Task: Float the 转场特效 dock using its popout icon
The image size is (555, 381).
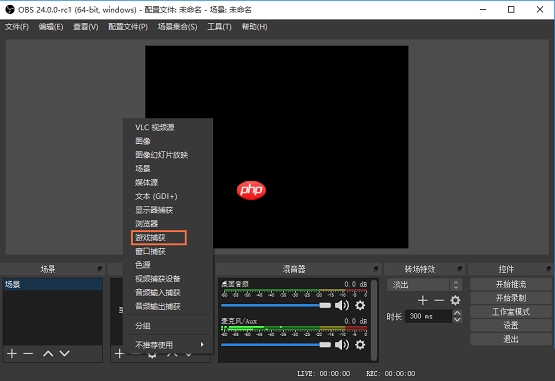Action: [459, 269]
